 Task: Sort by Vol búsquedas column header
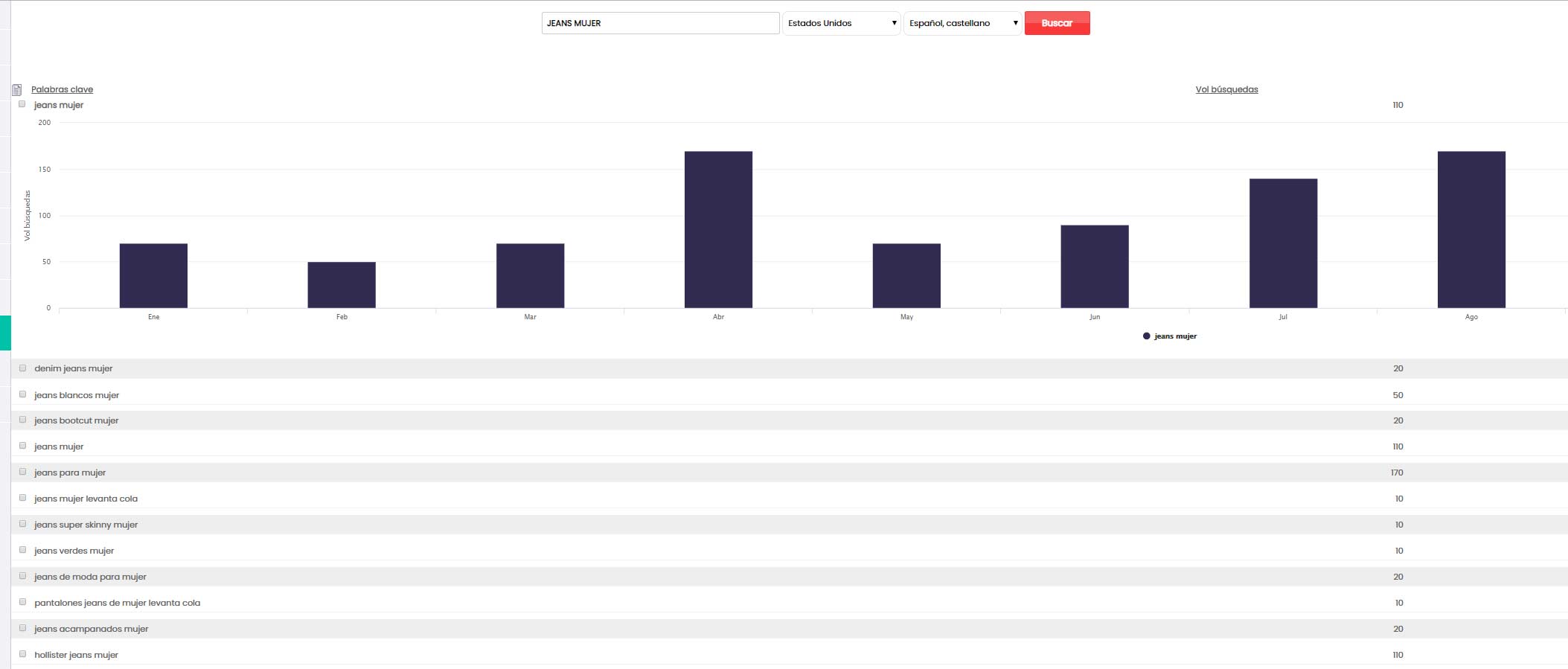1226,89
